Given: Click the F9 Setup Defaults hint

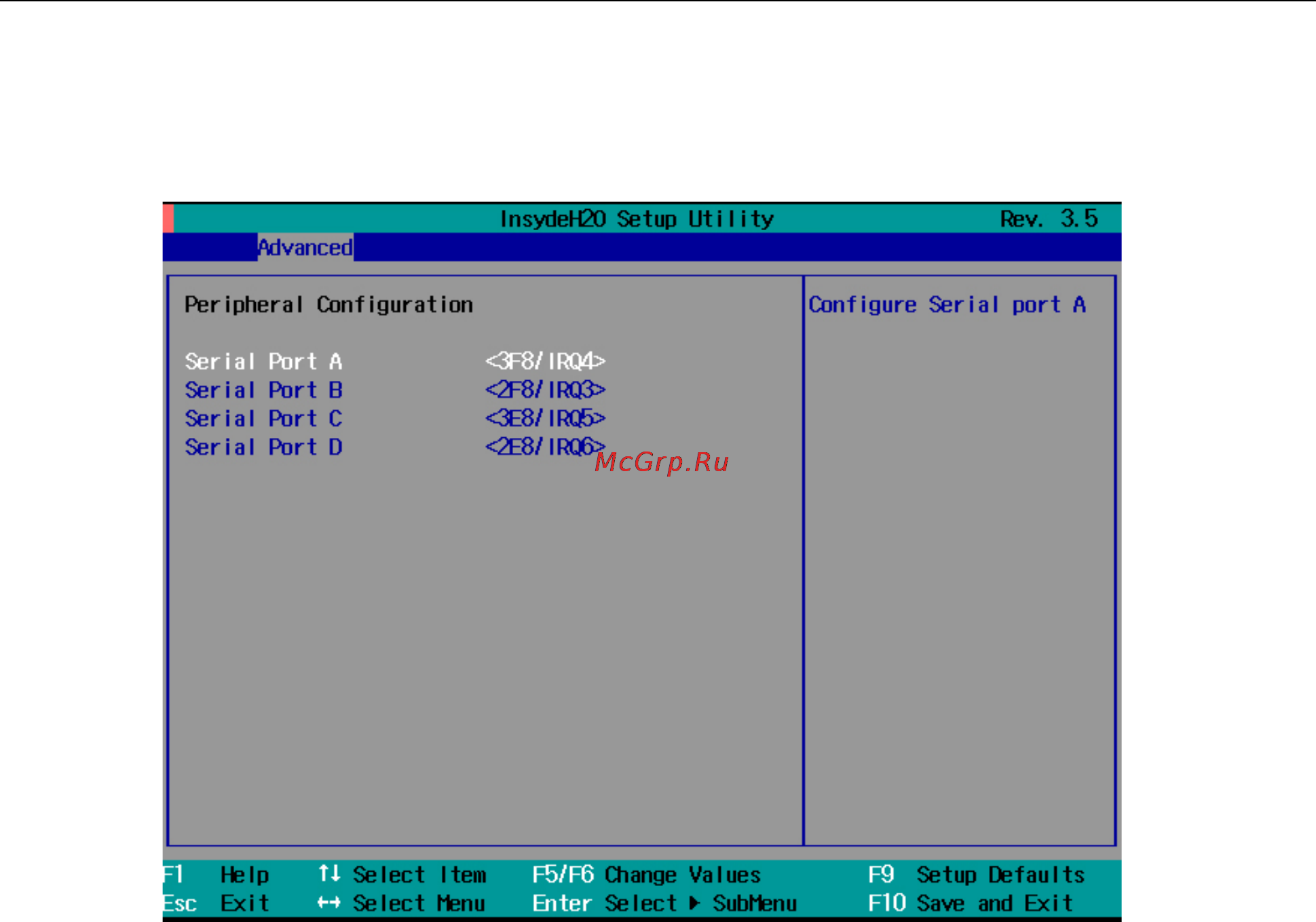Looking at the screenshot, I should point(977,874).
